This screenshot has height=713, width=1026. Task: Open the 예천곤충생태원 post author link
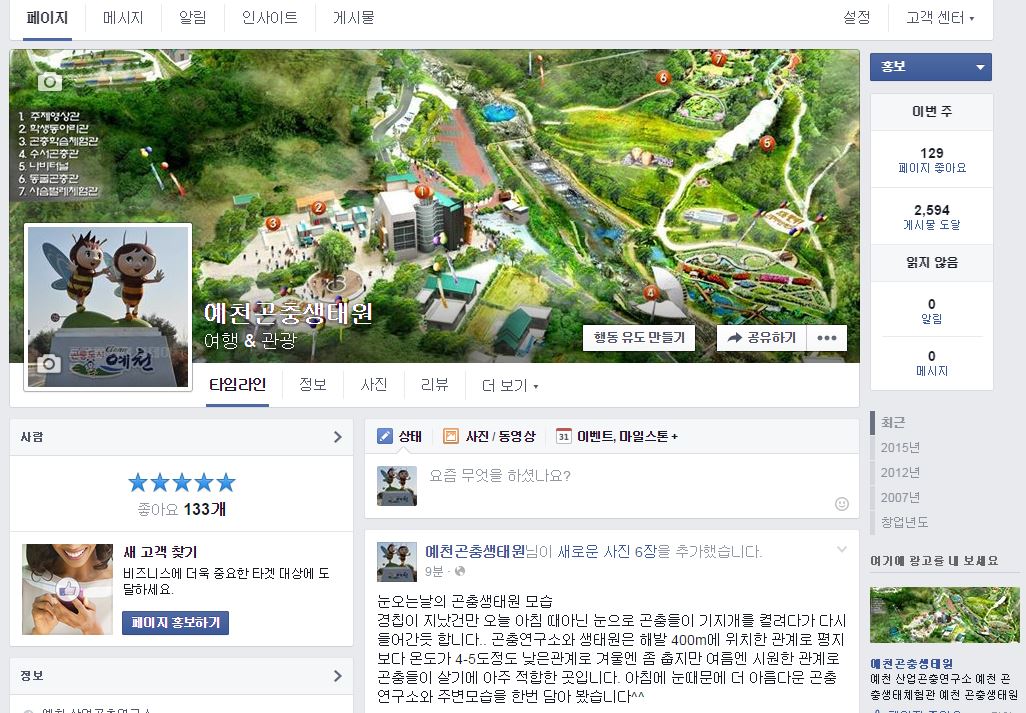tap(476, 551)
